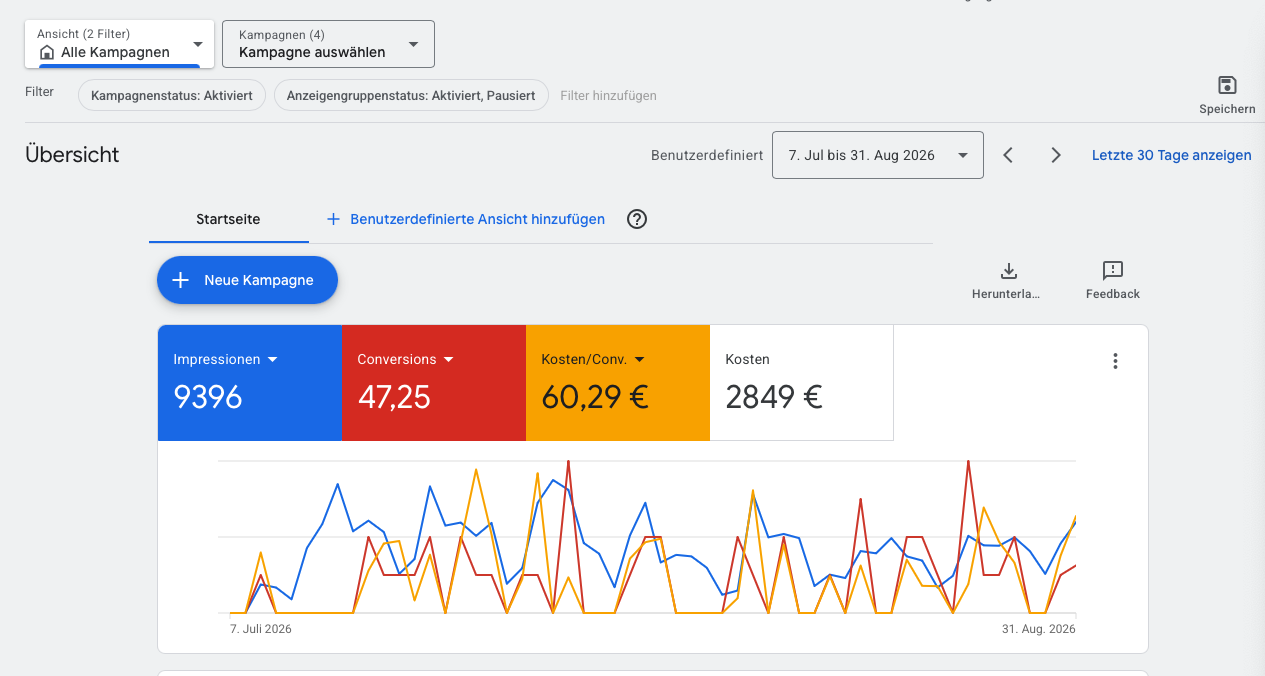Click the Übersicht page heading
Viewport: 1265px width, 676px height.
pos(72,155)
